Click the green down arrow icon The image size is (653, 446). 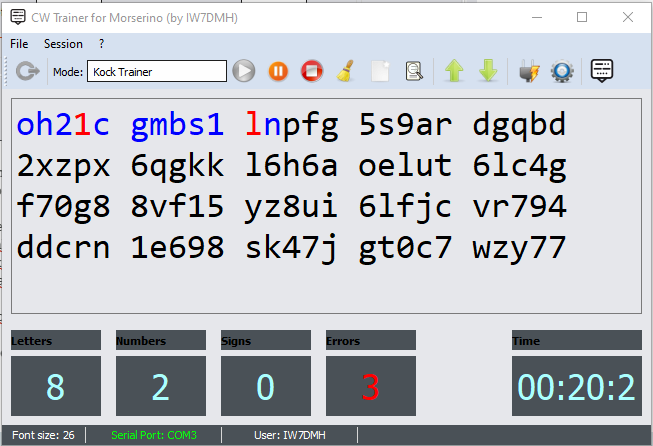[x=488, y=70]
